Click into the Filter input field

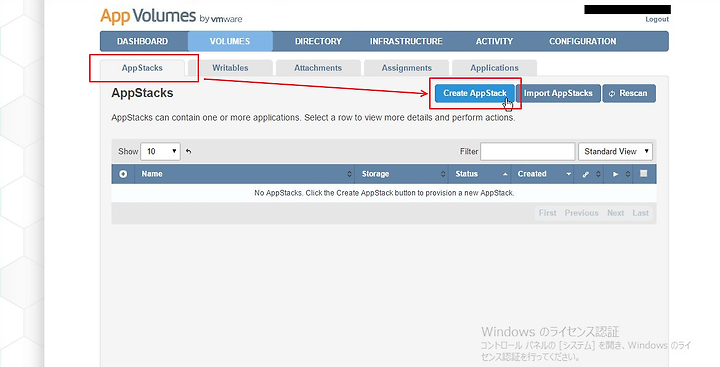(528, 152)
